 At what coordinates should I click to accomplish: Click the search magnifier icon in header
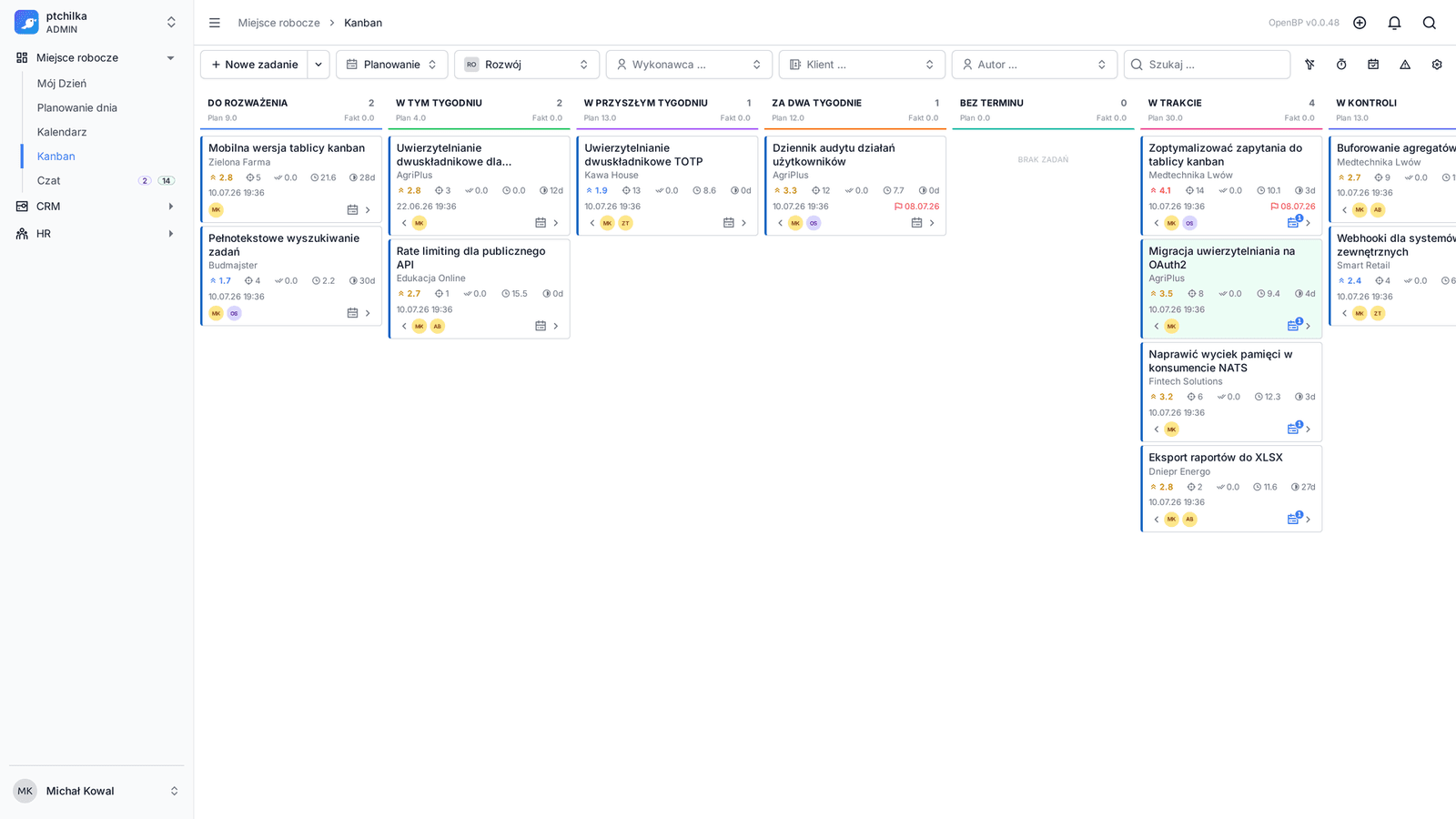(1430, 23)
